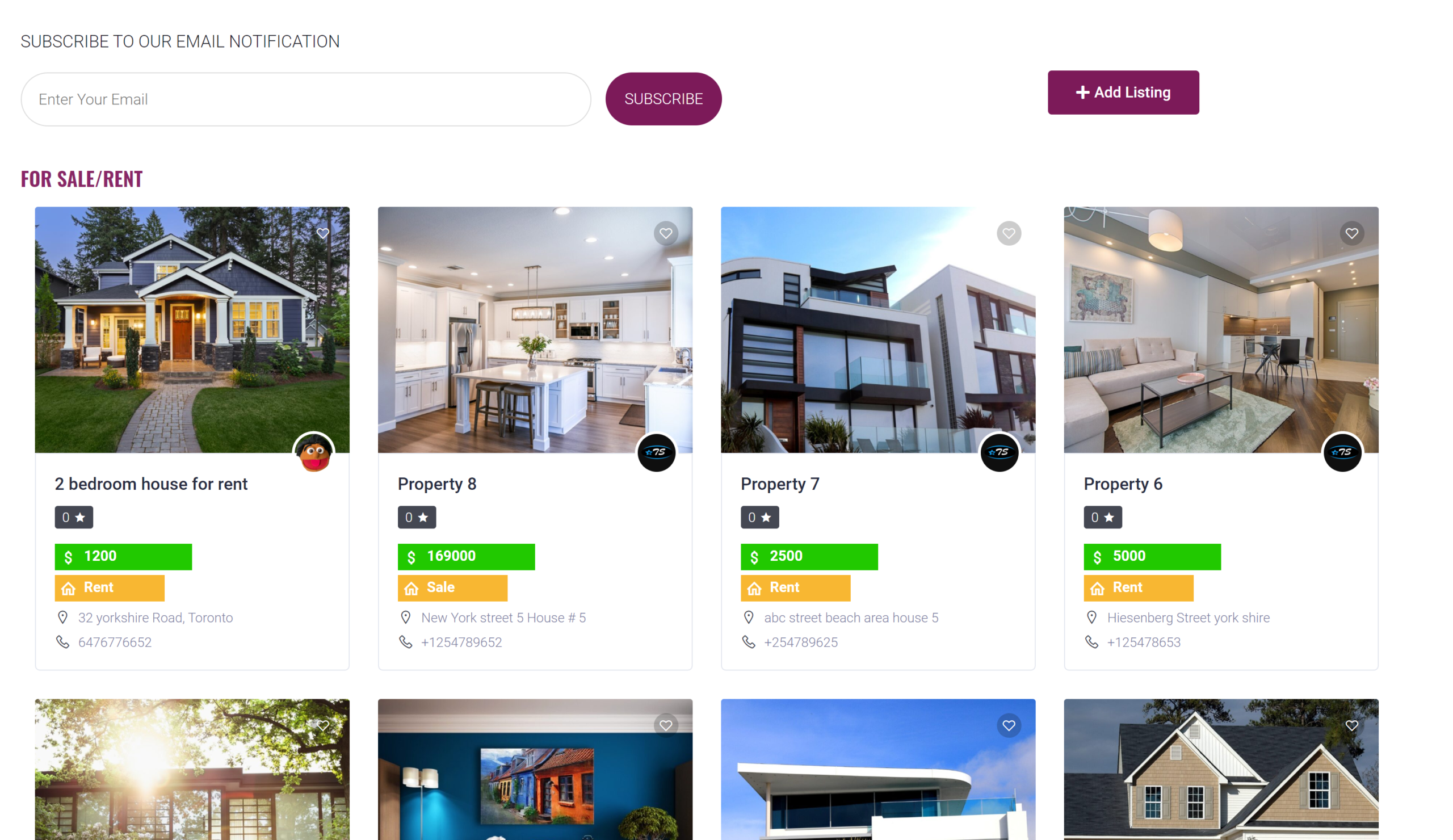
Task: Click Property 8 agent logo badge
Action: point(657,452)
